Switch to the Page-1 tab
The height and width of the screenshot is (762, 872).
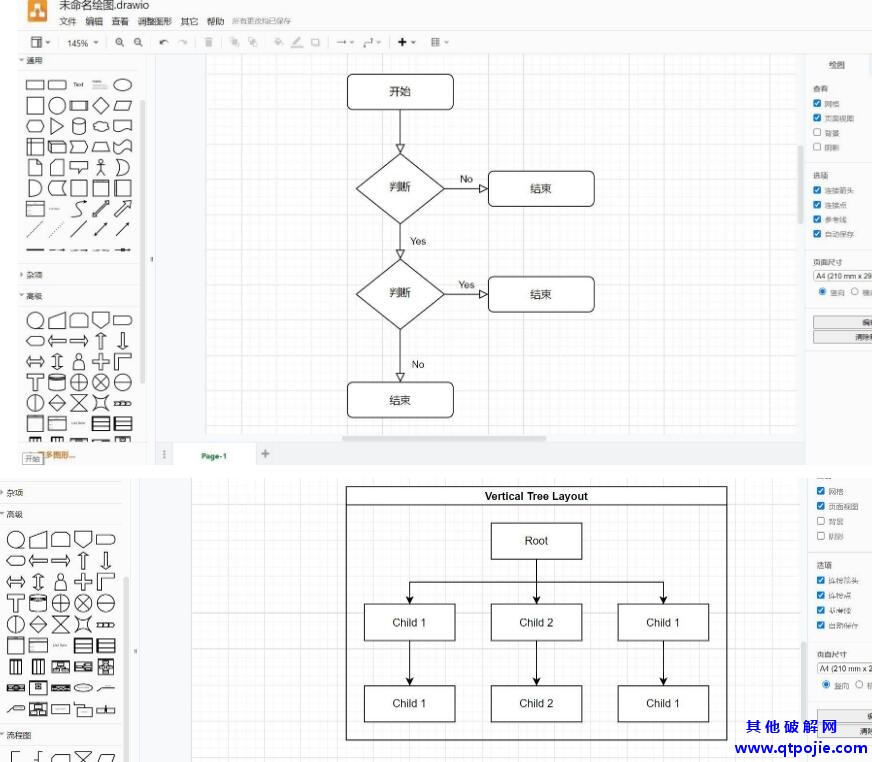214,456
